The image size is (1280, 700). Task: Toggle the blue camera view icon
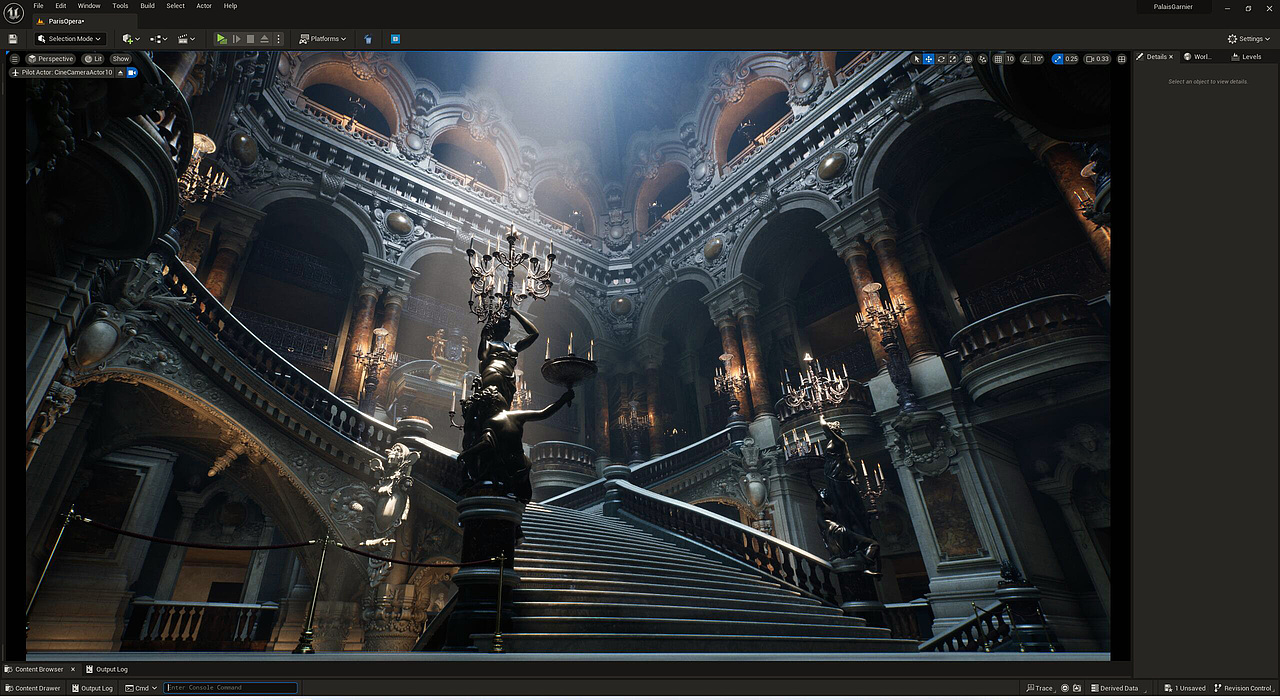click(x=131, y=73)
